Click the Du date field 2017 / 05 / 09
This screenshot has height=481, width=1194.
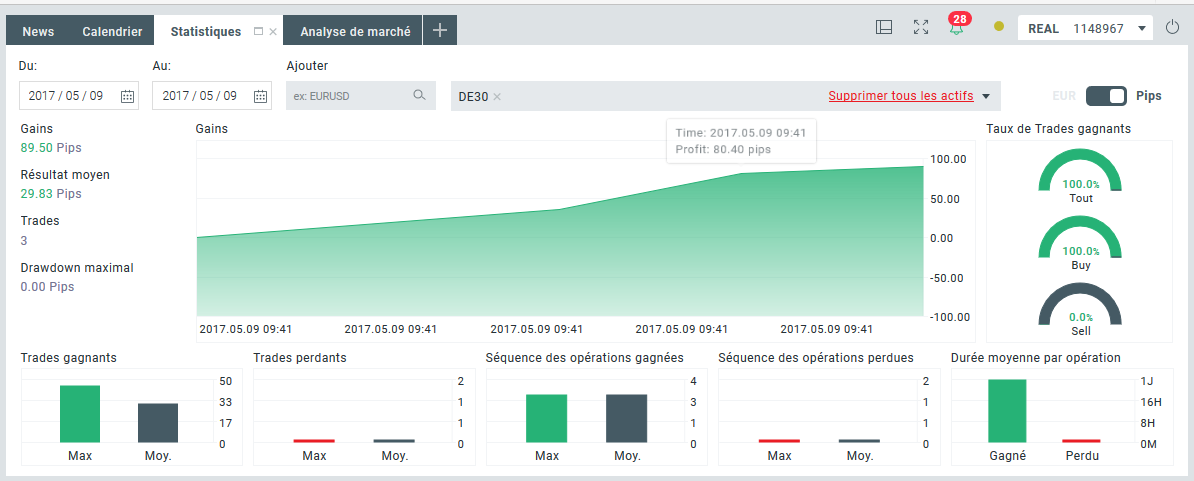pos(78,96)
